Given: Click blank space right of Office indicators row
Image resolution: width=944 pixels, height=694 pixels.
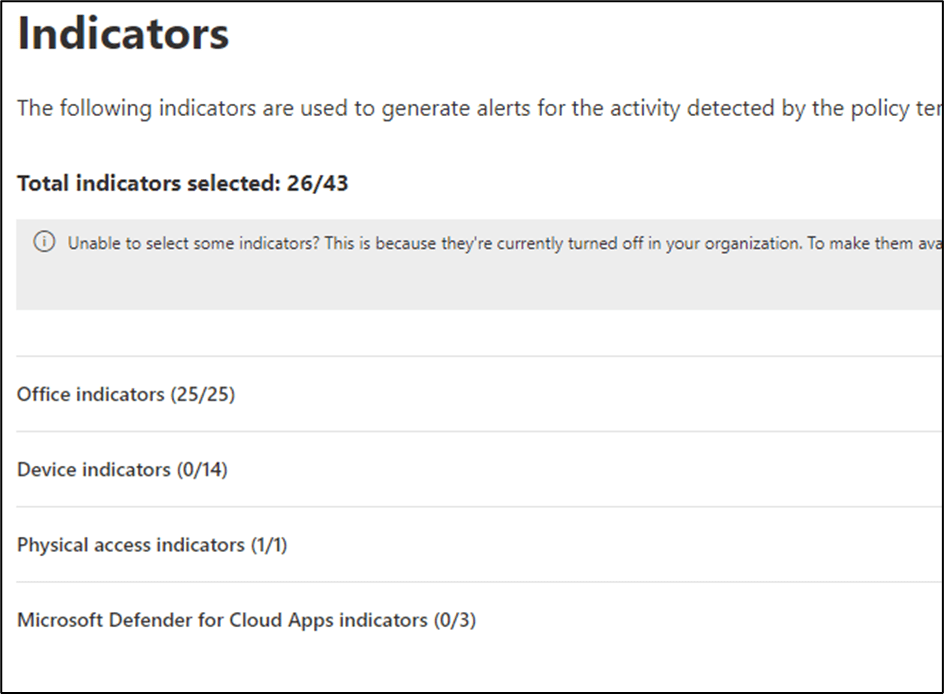Looking at the screenshot, I should click(x=600, y=394).
